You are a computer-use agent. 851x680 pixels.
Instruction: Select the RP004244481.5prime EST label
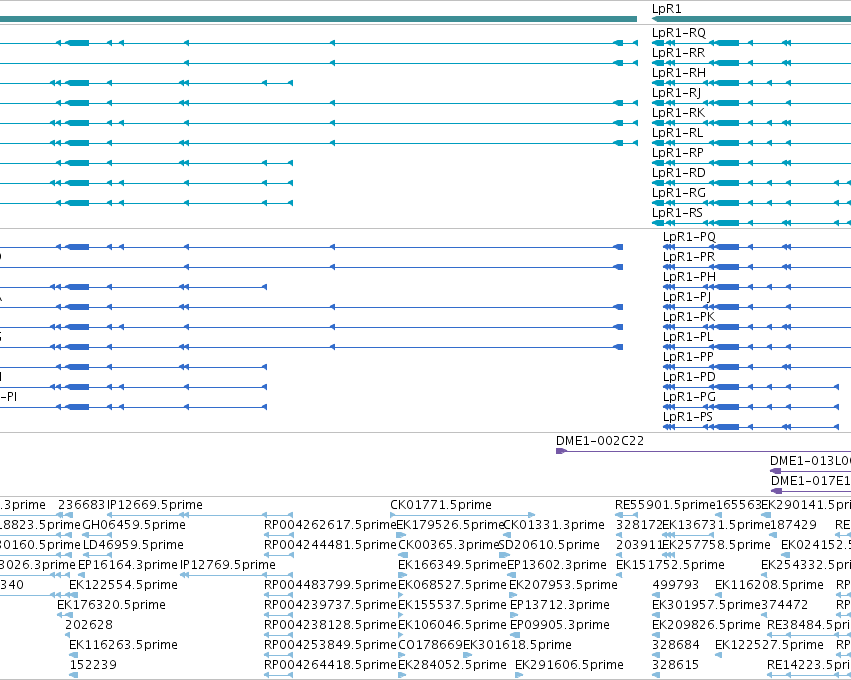click(x=330, y=545)
